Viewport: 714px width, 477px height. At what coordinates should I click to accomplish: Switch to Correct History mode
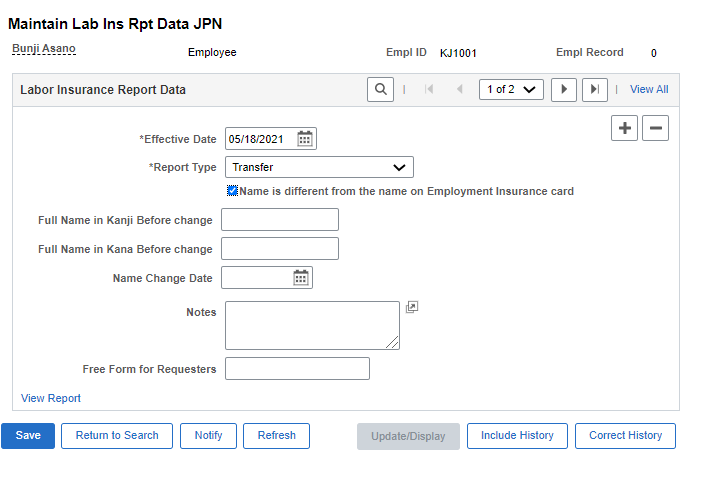625,436
